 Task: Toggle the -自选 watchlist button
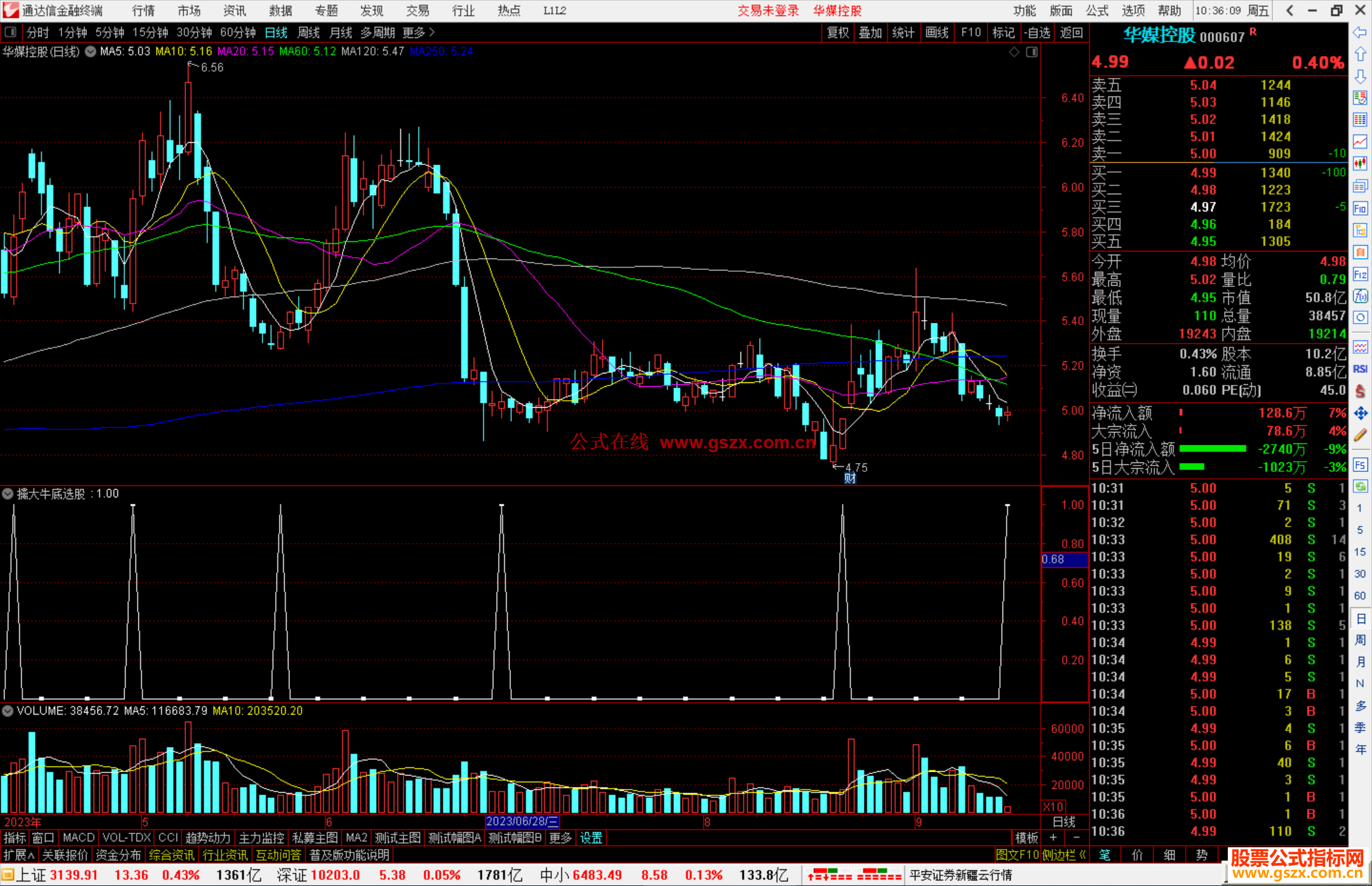click(1037, 32)
